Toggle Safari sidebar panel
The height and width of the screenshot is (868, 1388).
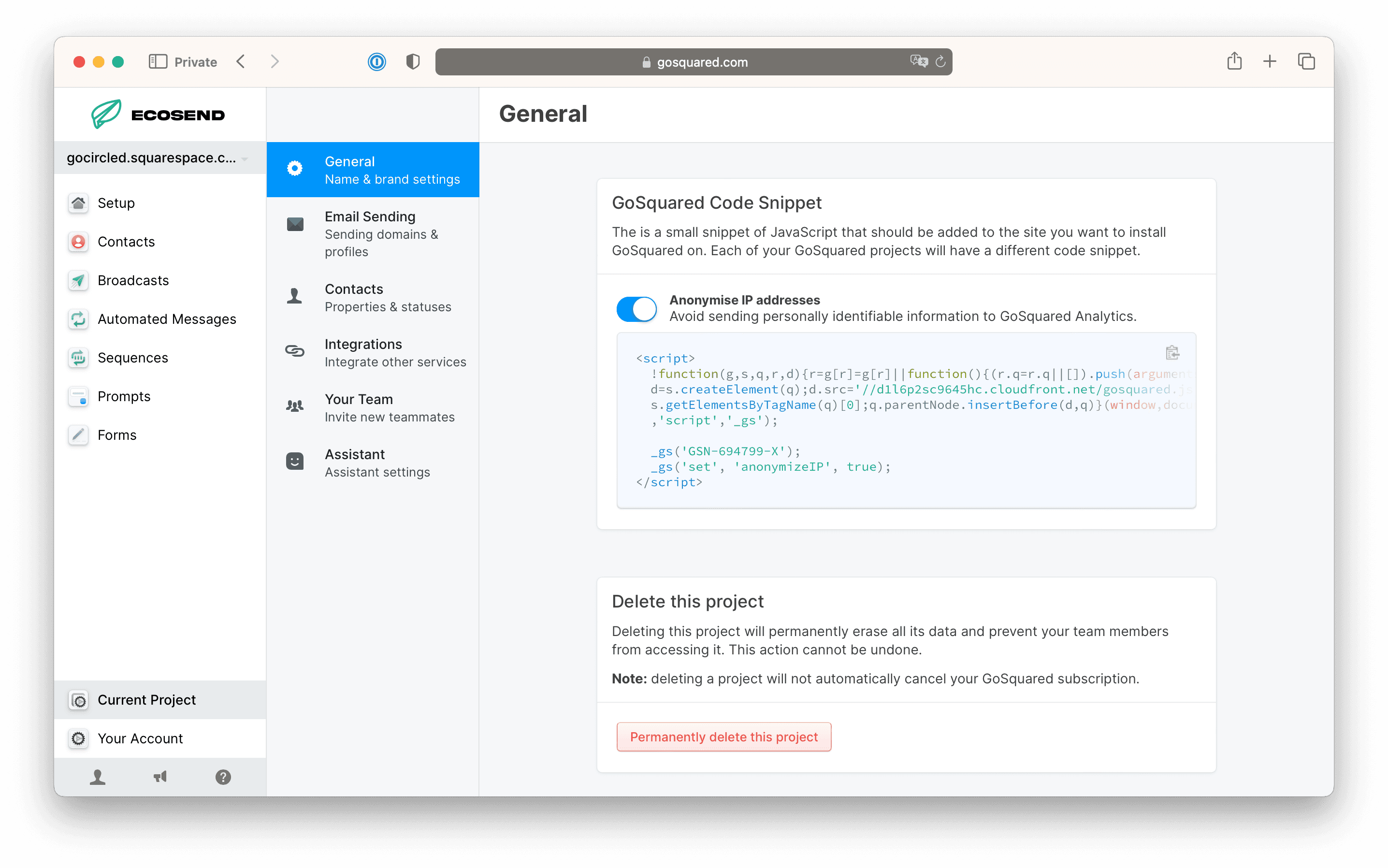157,61
